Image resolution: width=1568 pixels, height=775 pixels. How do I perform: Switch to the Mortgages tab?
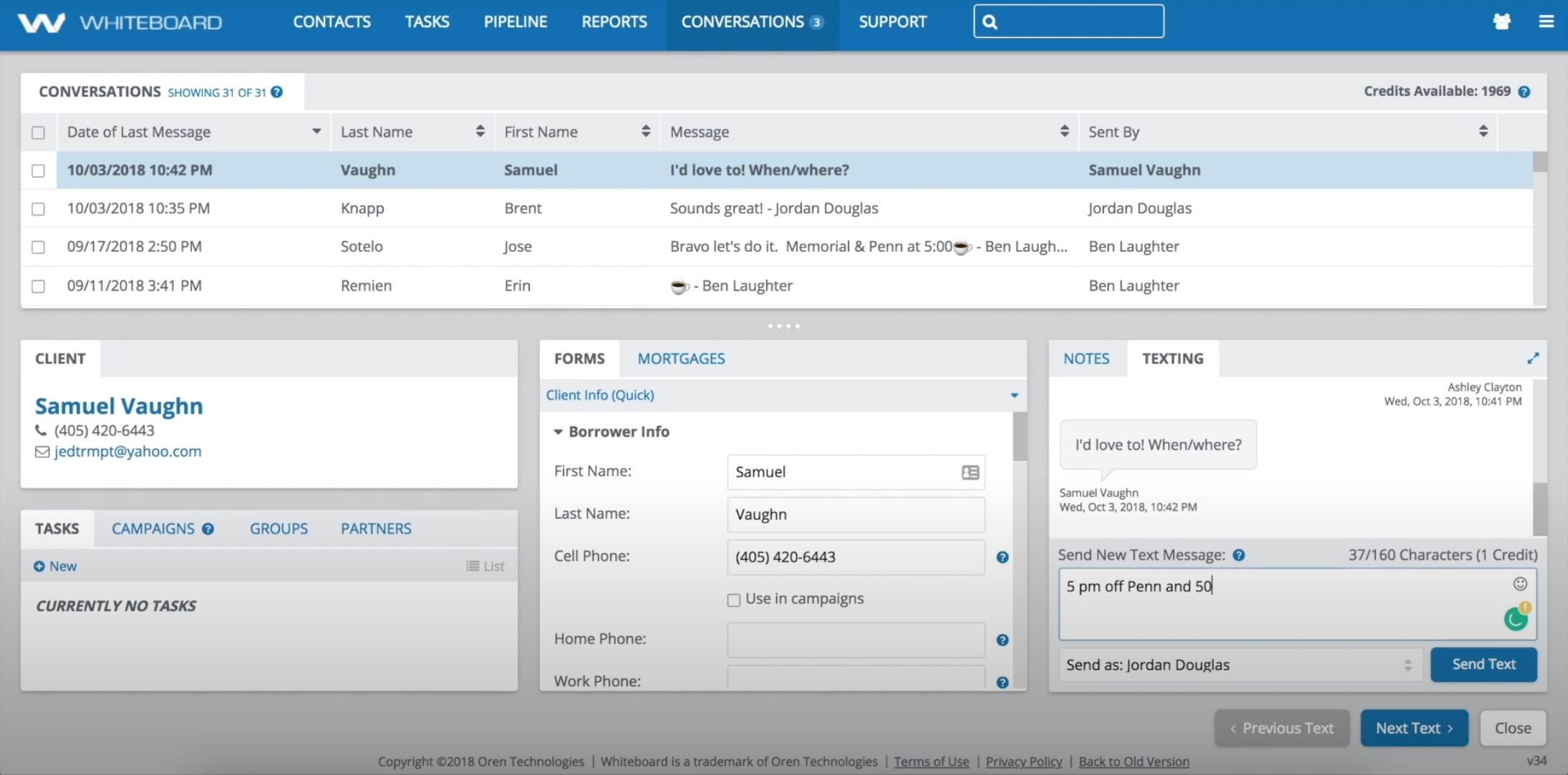click(x=682, y=359)
